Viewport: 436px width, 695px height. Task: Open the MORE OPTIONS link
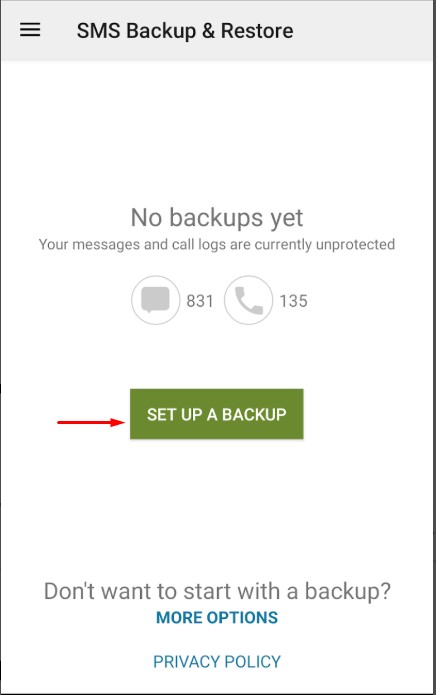[217, 617]
